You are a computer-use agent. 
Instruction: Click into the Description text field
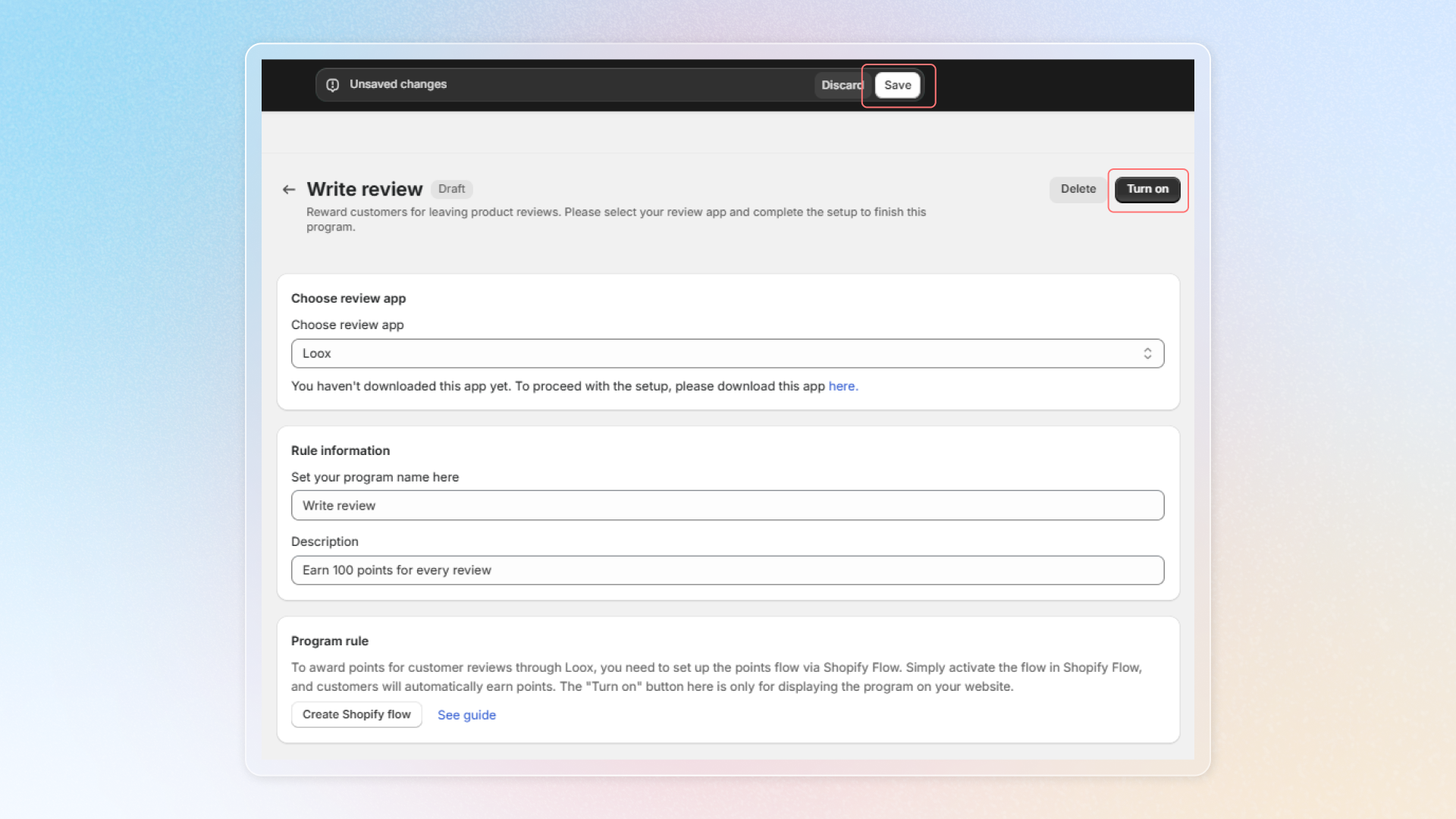click(726, 570)
